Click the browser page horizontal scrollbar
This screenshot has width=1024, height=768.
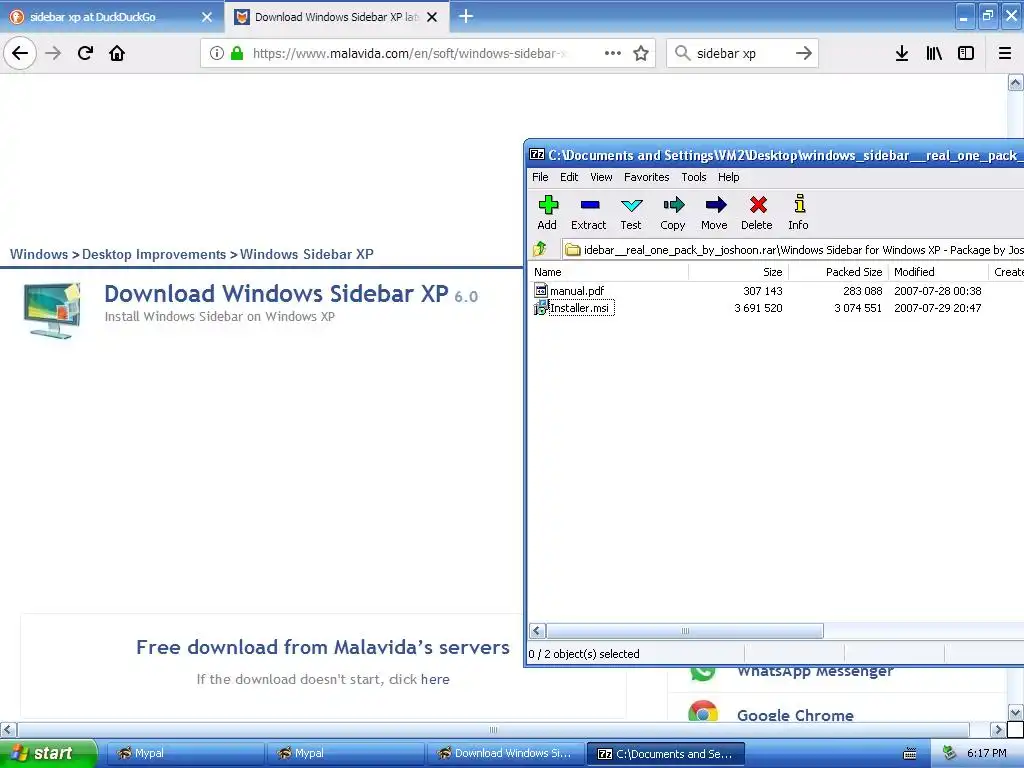tap(493, 729)
